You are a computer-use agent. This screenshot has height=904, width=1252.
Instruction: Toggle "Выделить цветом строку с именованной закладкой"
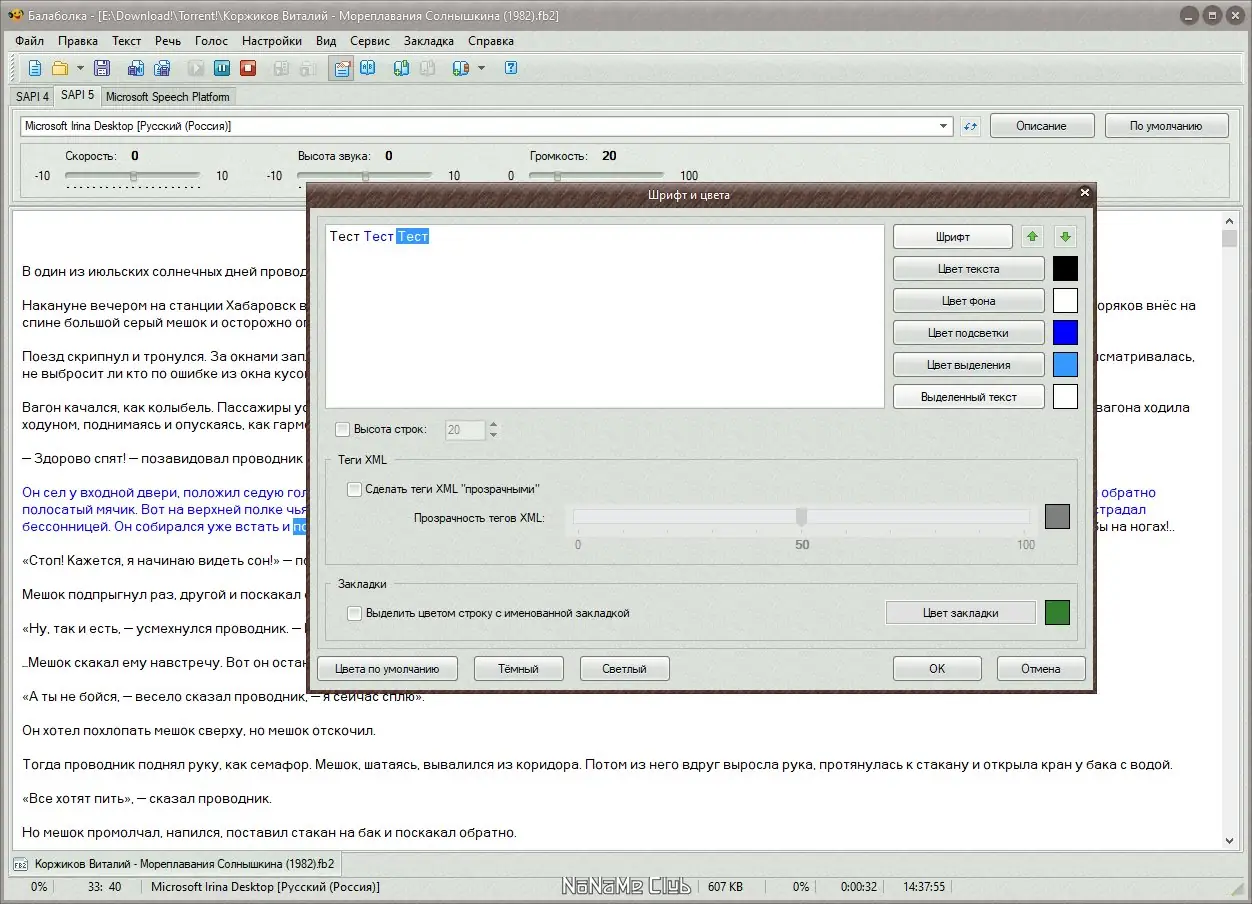click(354, 613)
